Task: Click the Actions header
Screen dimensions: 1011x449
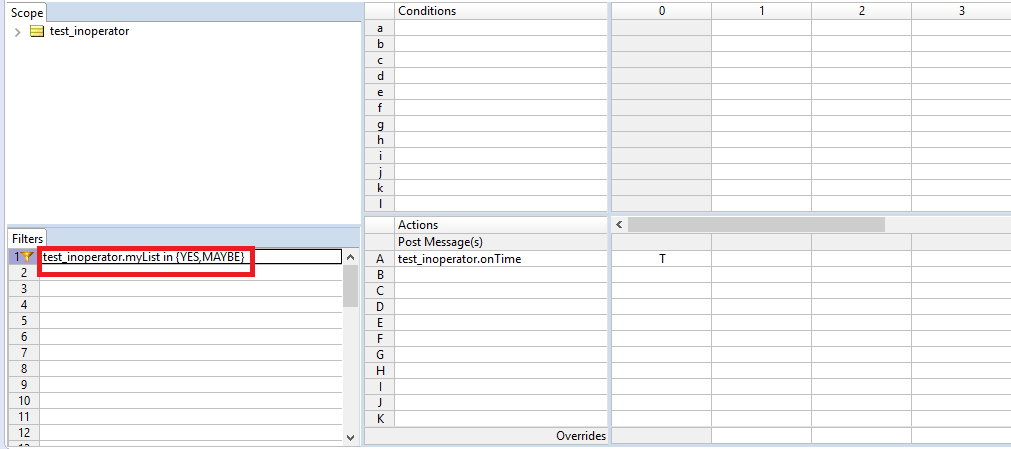Action: (501, 224)
